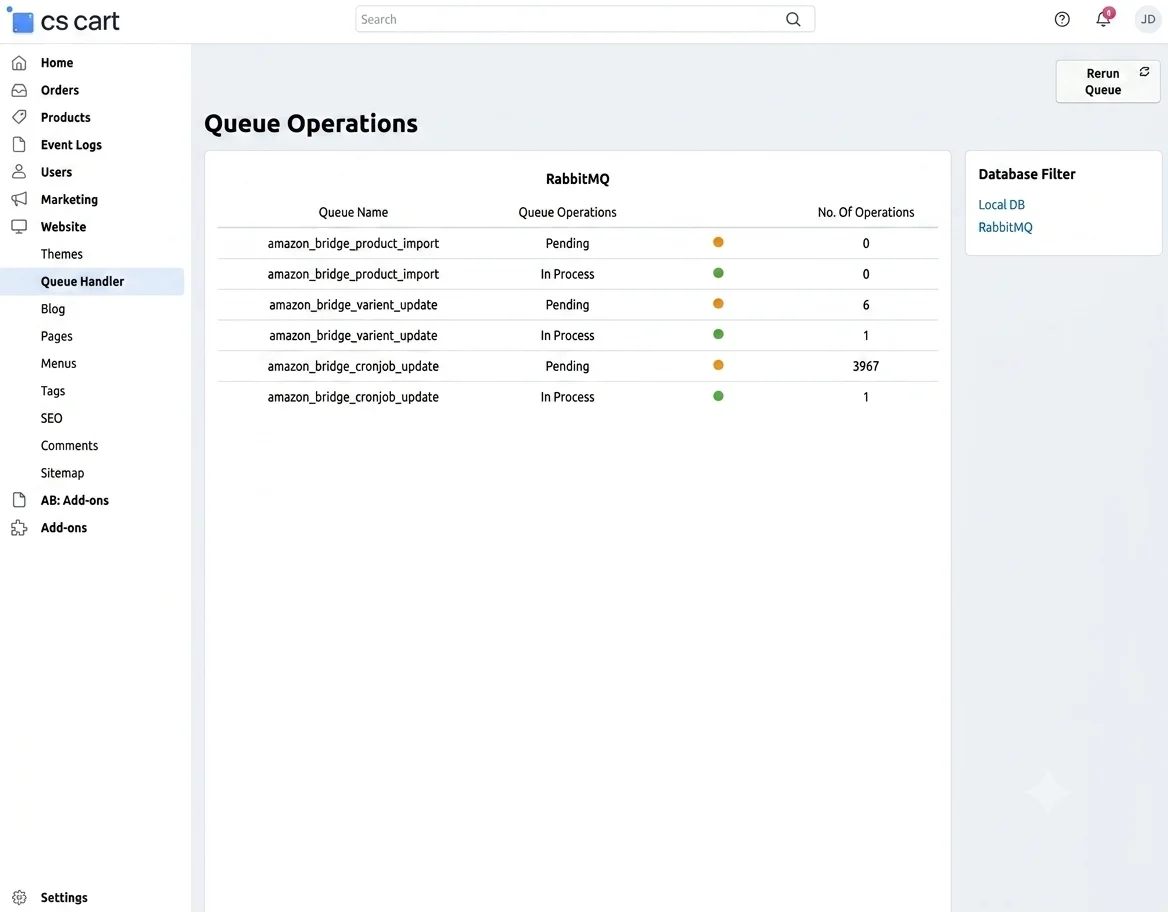Click the search magnifier icon

point(793,19)
